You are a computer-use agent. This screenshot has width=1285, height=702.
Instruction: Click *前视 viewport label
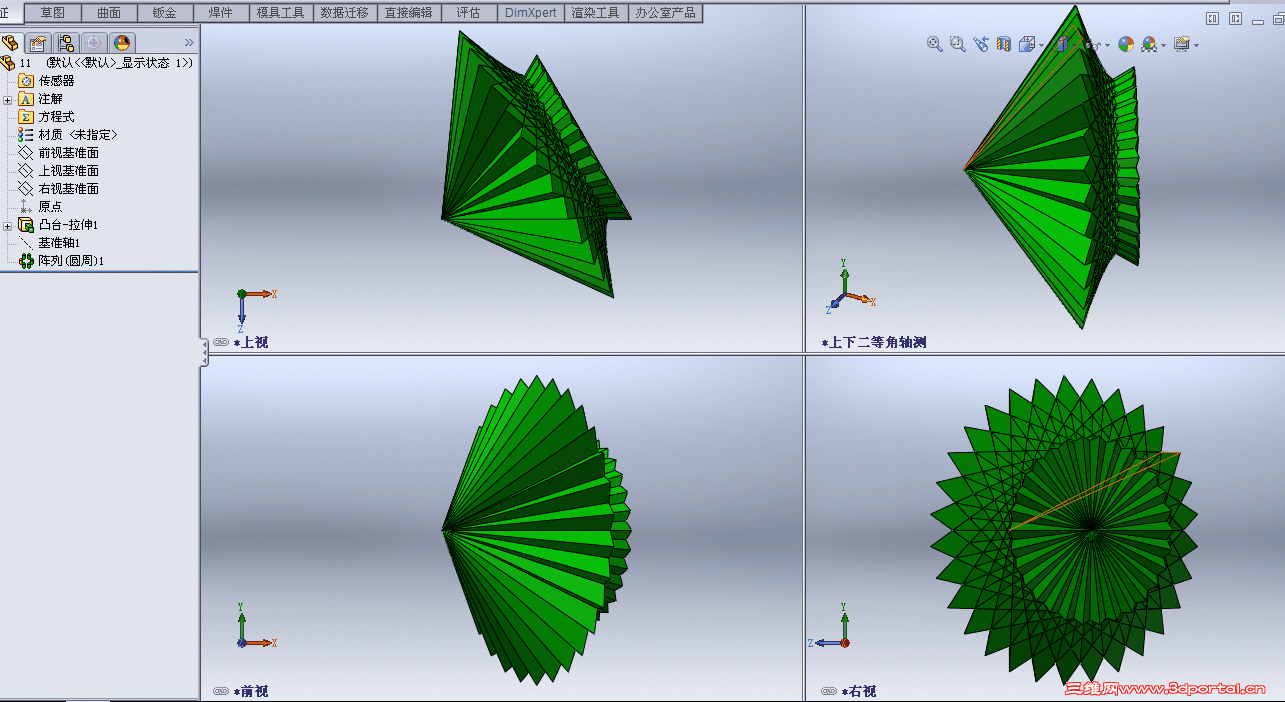(251, 691)
